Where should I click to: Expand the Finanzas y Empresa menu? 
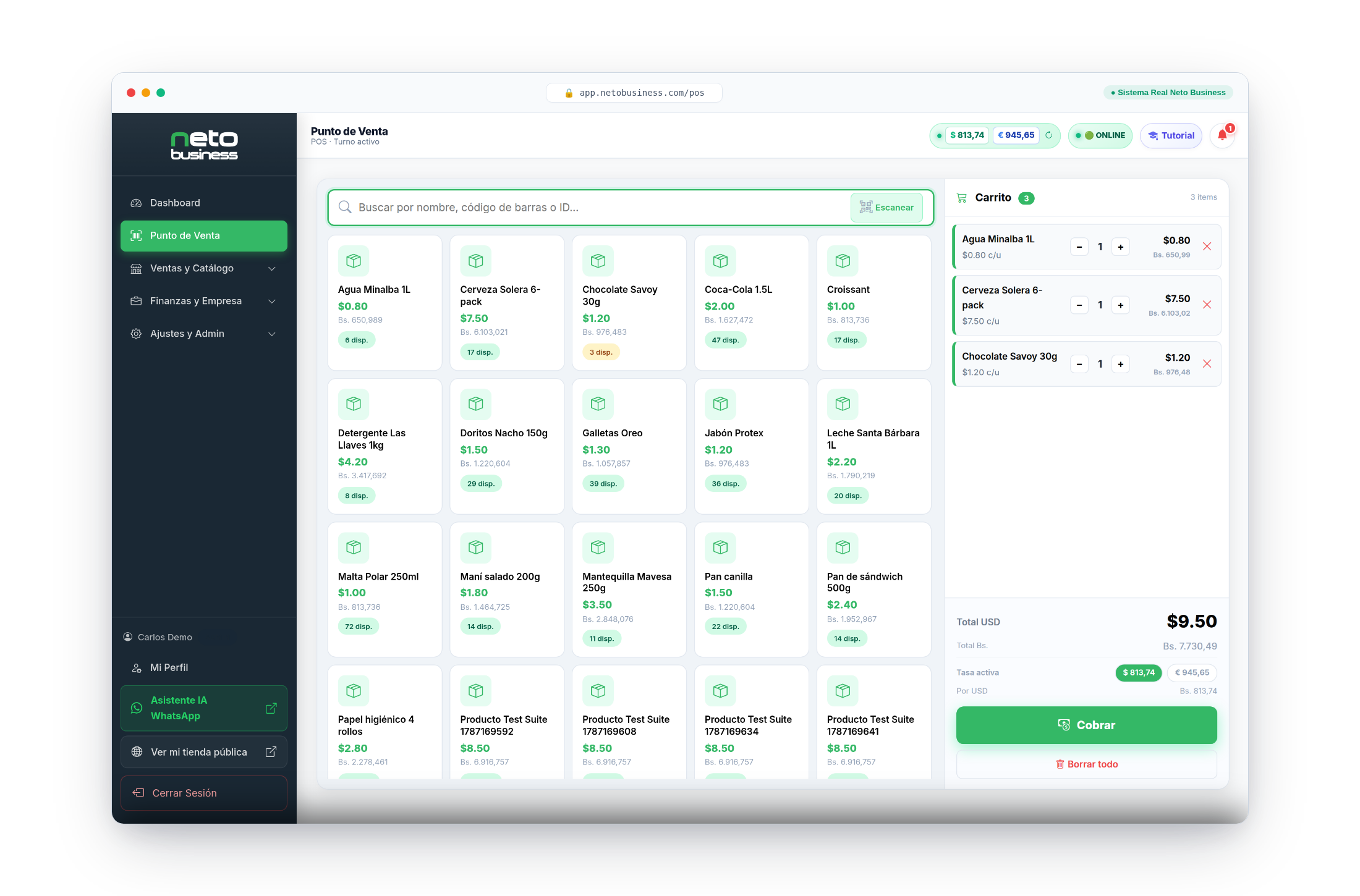pyautogui.click(x=204, y=301)
